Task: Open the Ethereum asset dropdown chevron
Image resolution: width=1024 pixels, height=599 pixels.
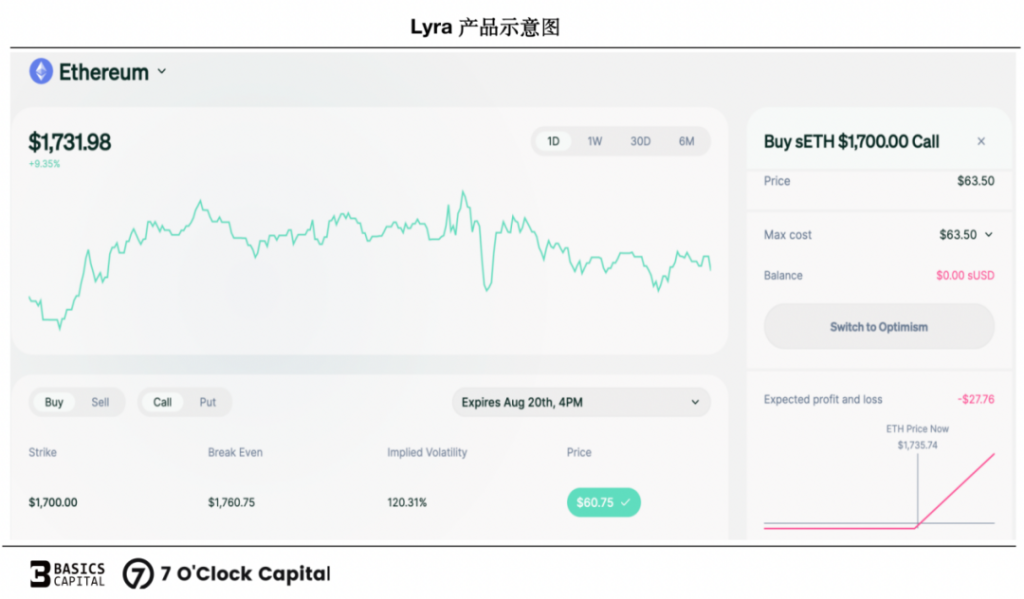Action: tap(162, 71)
